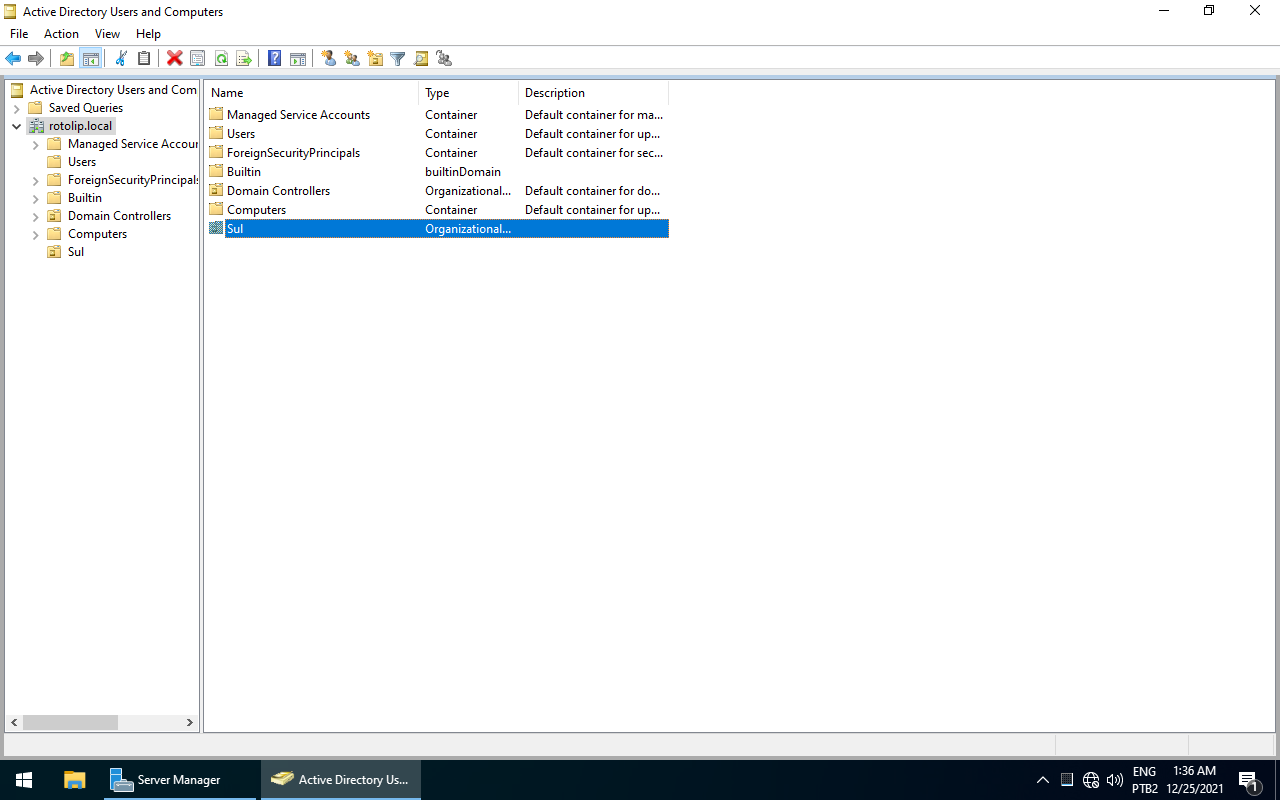Click the Export List icon
Viewport: 1280px width, 800px height.
click(244, 59)
